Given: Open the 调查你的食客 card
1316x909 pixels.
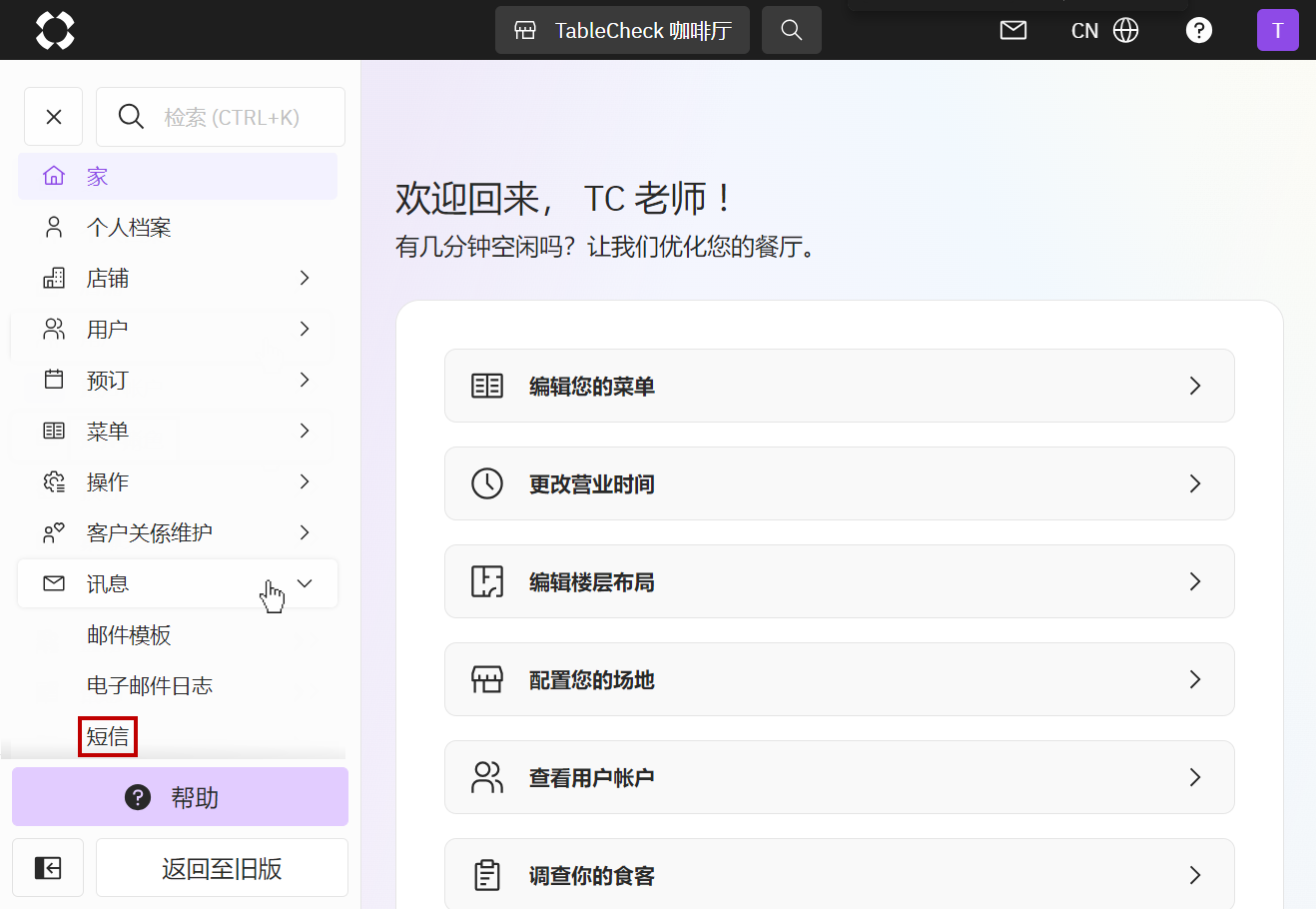Looking at the screenshot, I should (840, 874).
